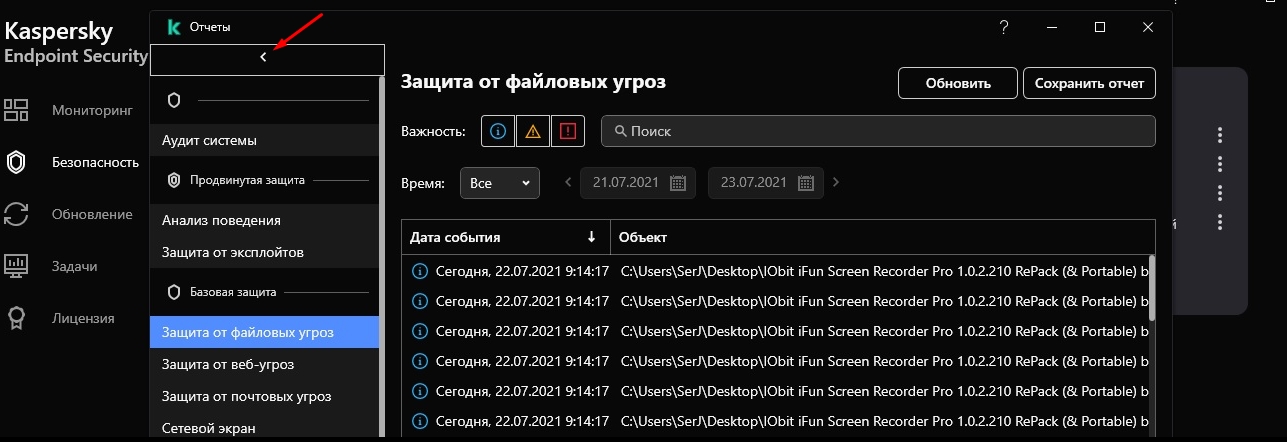Sort by Дата события column header
1287x442 pixels.
506,237
